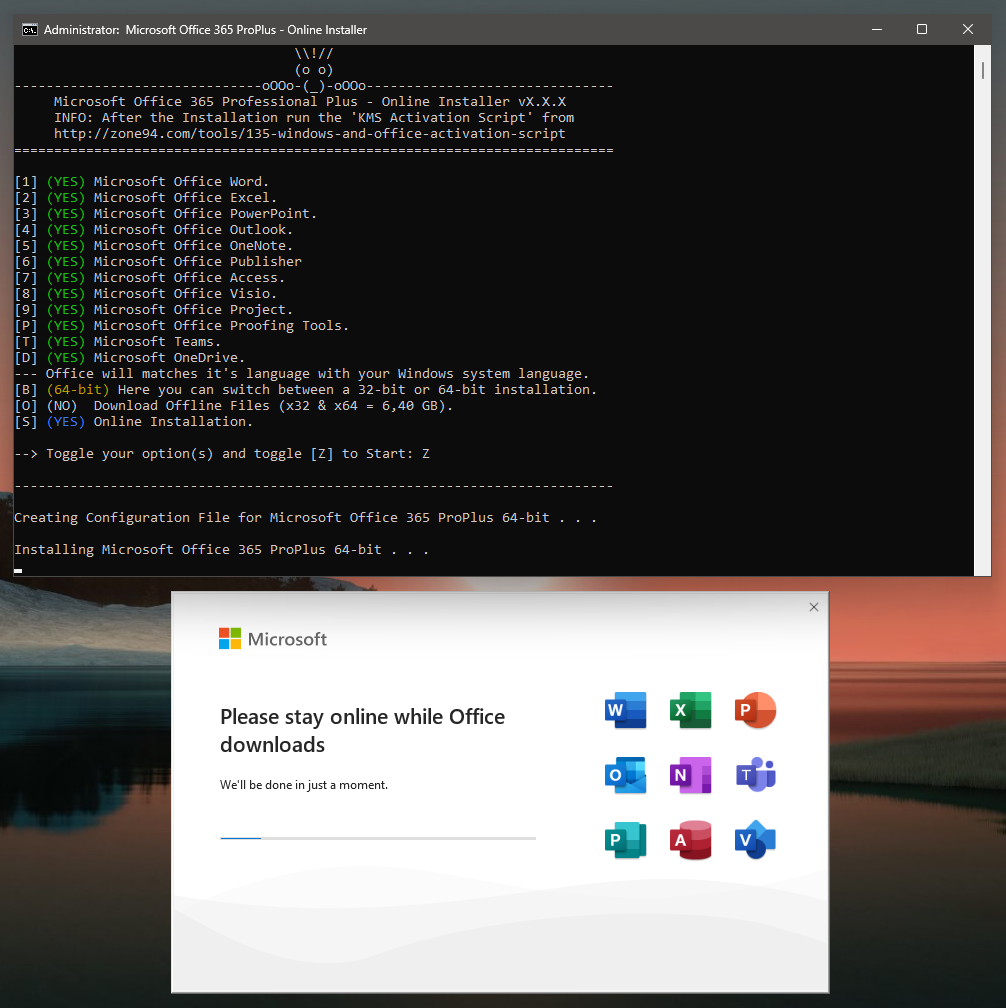Click the Teams icon in installer

[755, 775]
